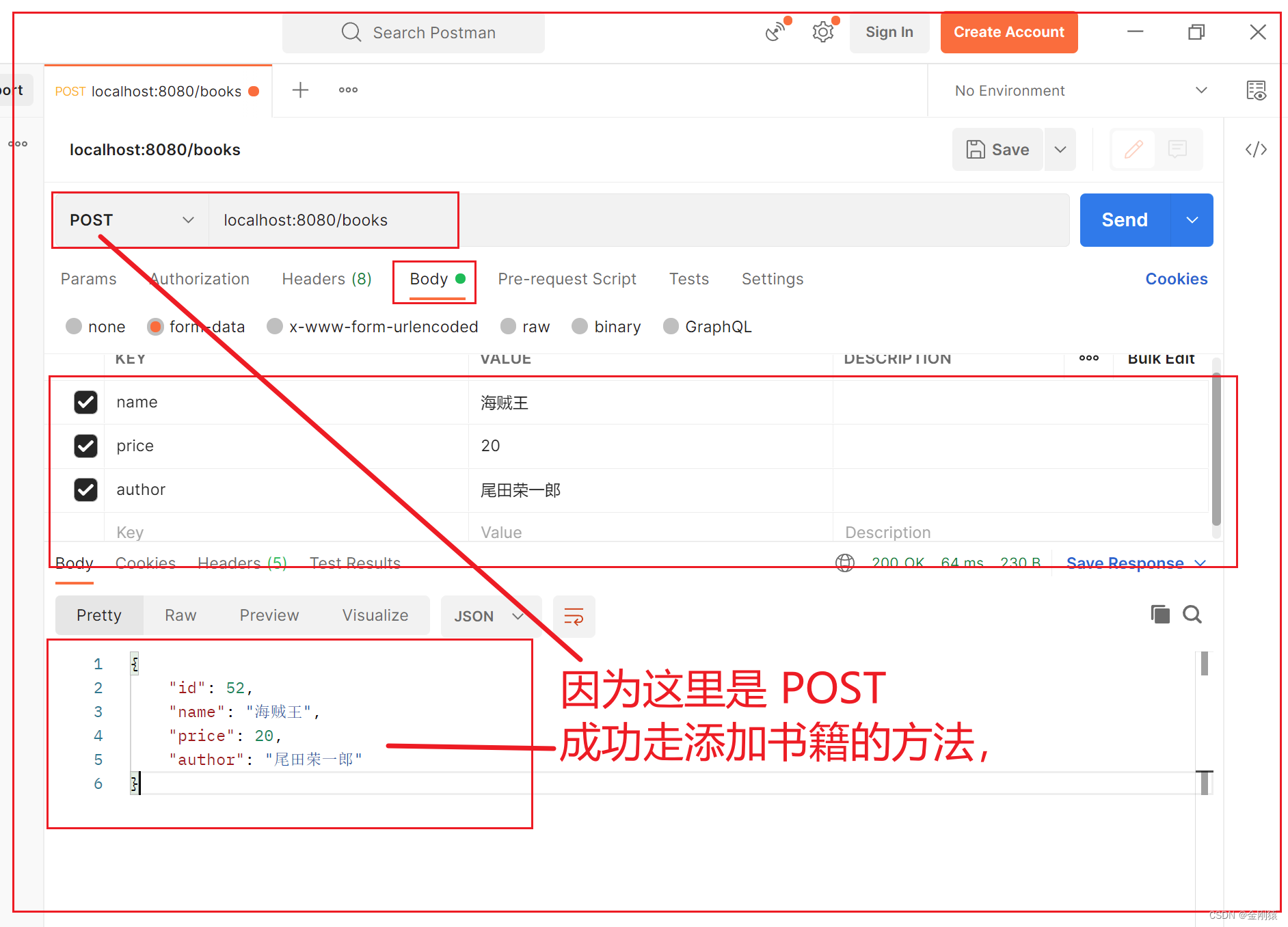Select the raw body radio button
The image size is (1288, 927).
(508, 327)
